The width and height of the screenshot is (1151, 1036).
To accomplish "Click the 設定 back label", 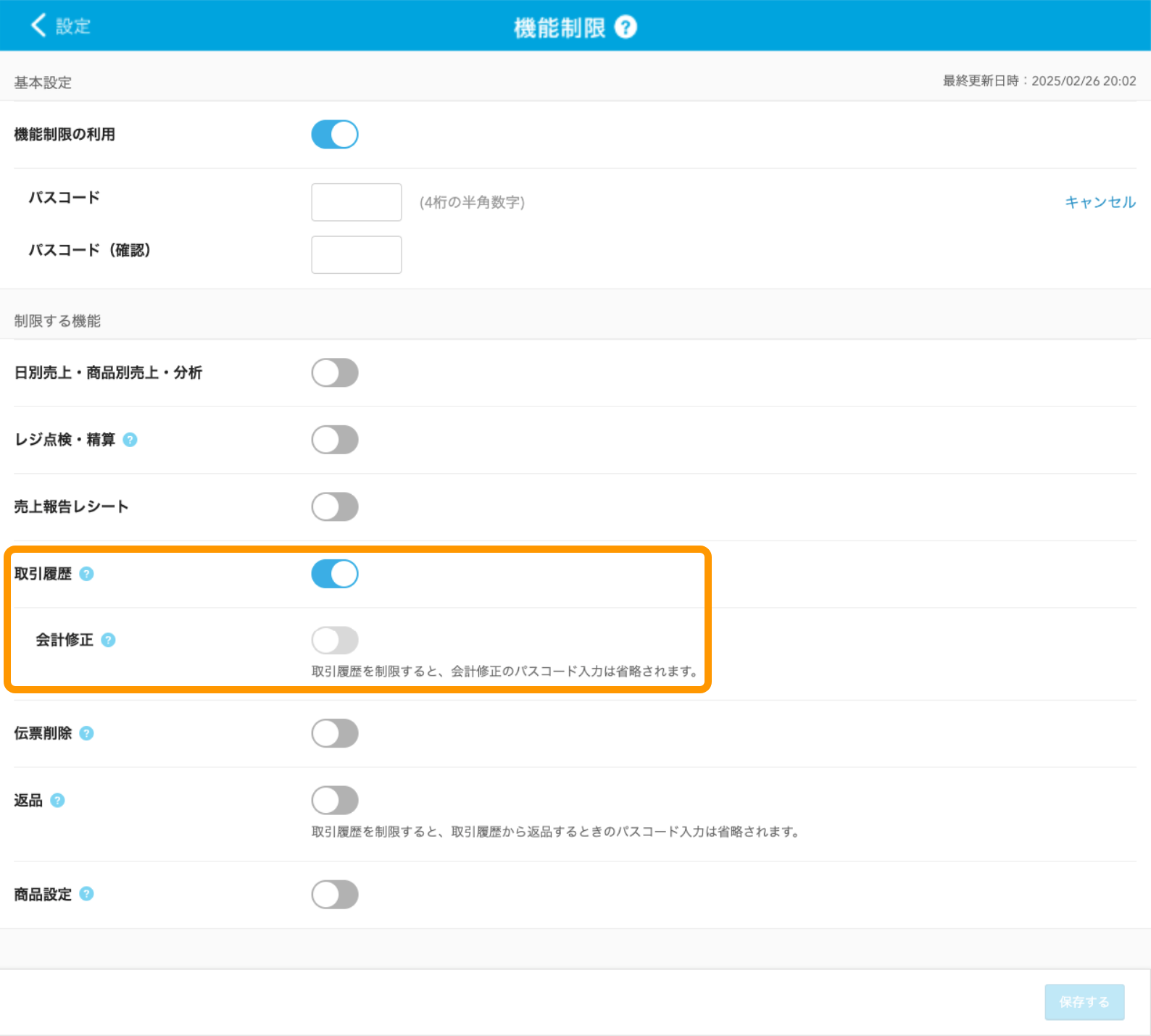I will (x=73, y=27).
